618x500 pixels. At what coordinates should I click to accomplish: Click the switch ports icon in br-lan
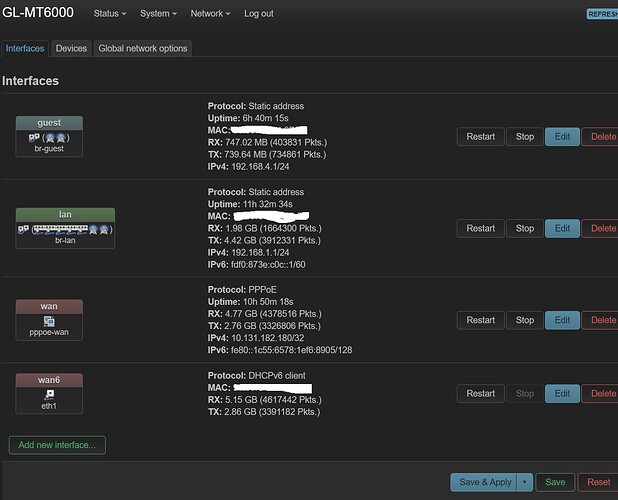60,229
